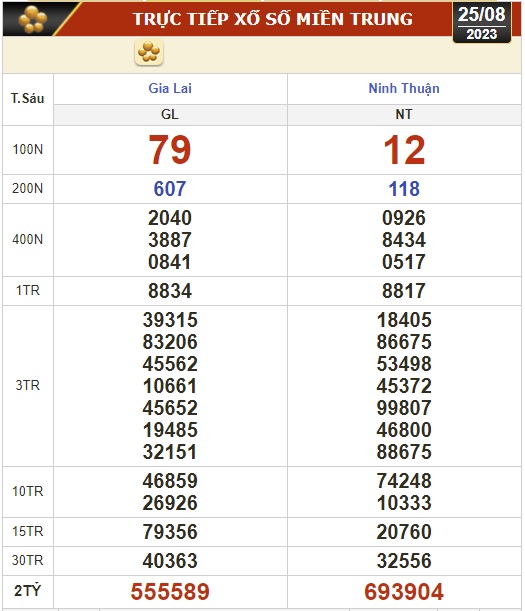
Task: Select Ninh Thuận number 53498
Action: pos(404,364)
